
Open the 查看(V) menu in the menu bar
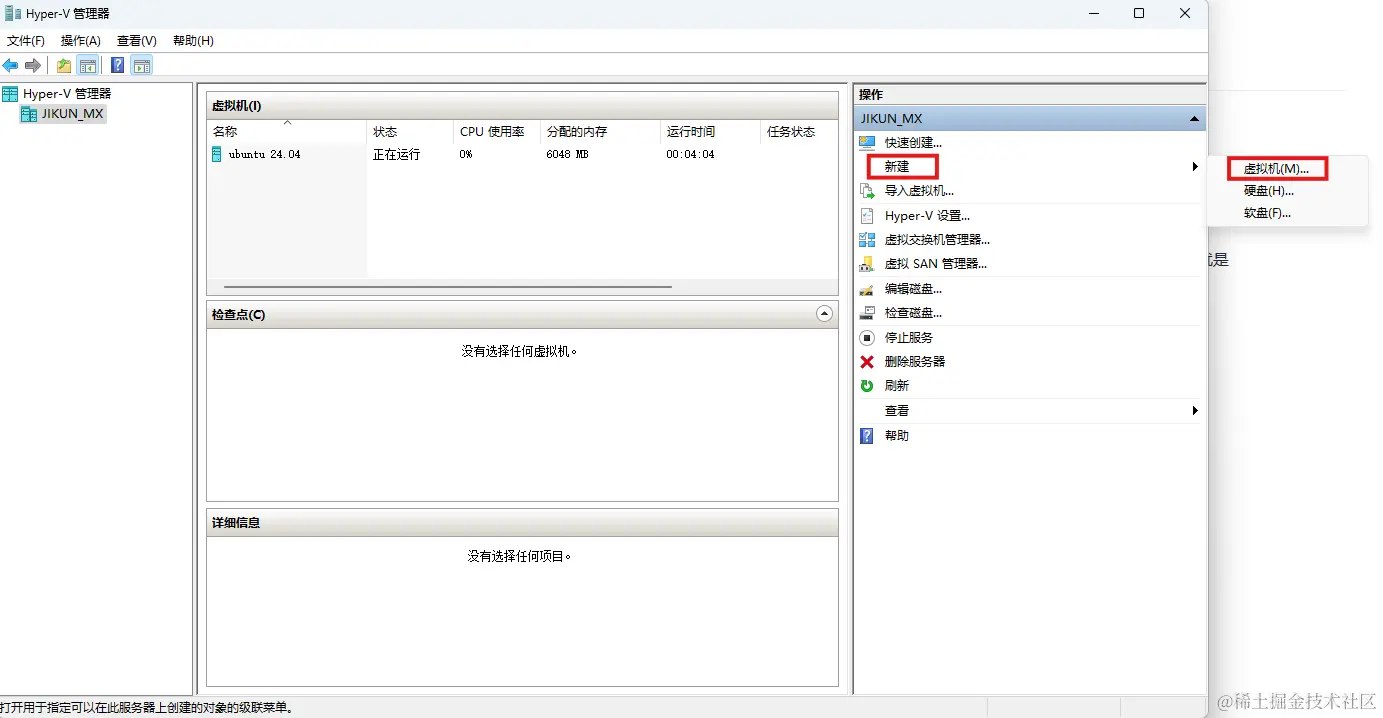click(x=137, y=41)
